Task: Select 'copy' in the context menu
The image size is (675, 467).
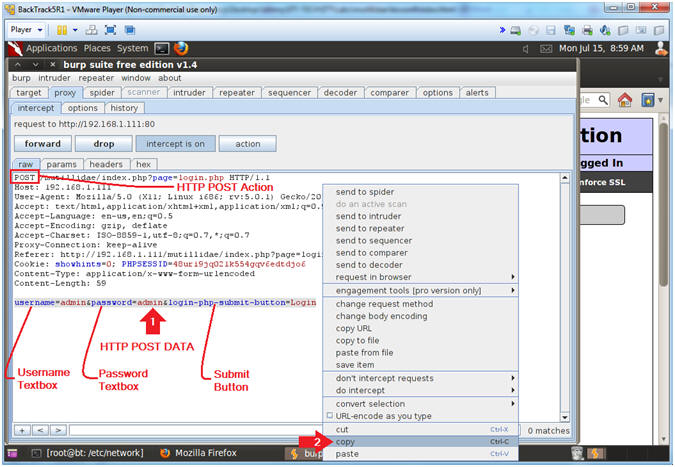Action: pos(421,442)
